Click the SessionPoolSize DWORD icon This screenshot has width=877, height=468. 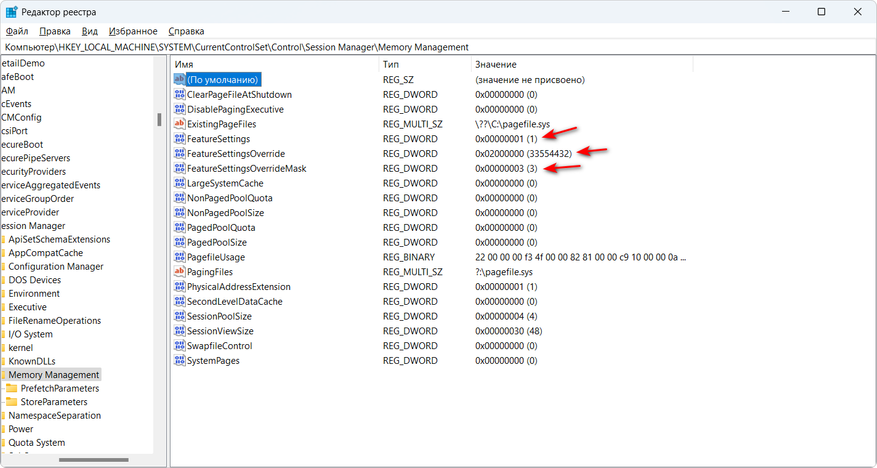pos(180,316)
